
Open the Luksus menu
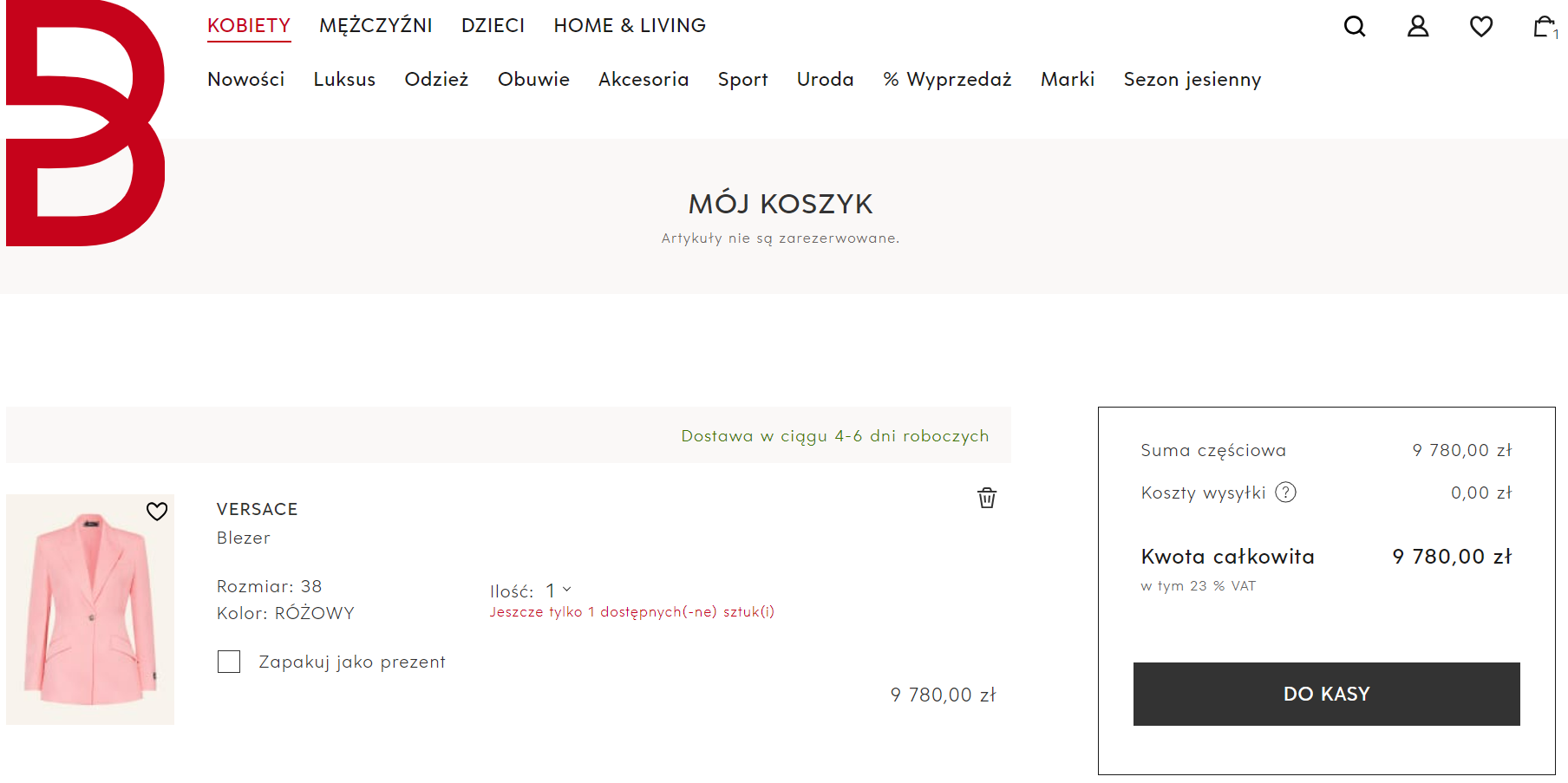[344, 80]
